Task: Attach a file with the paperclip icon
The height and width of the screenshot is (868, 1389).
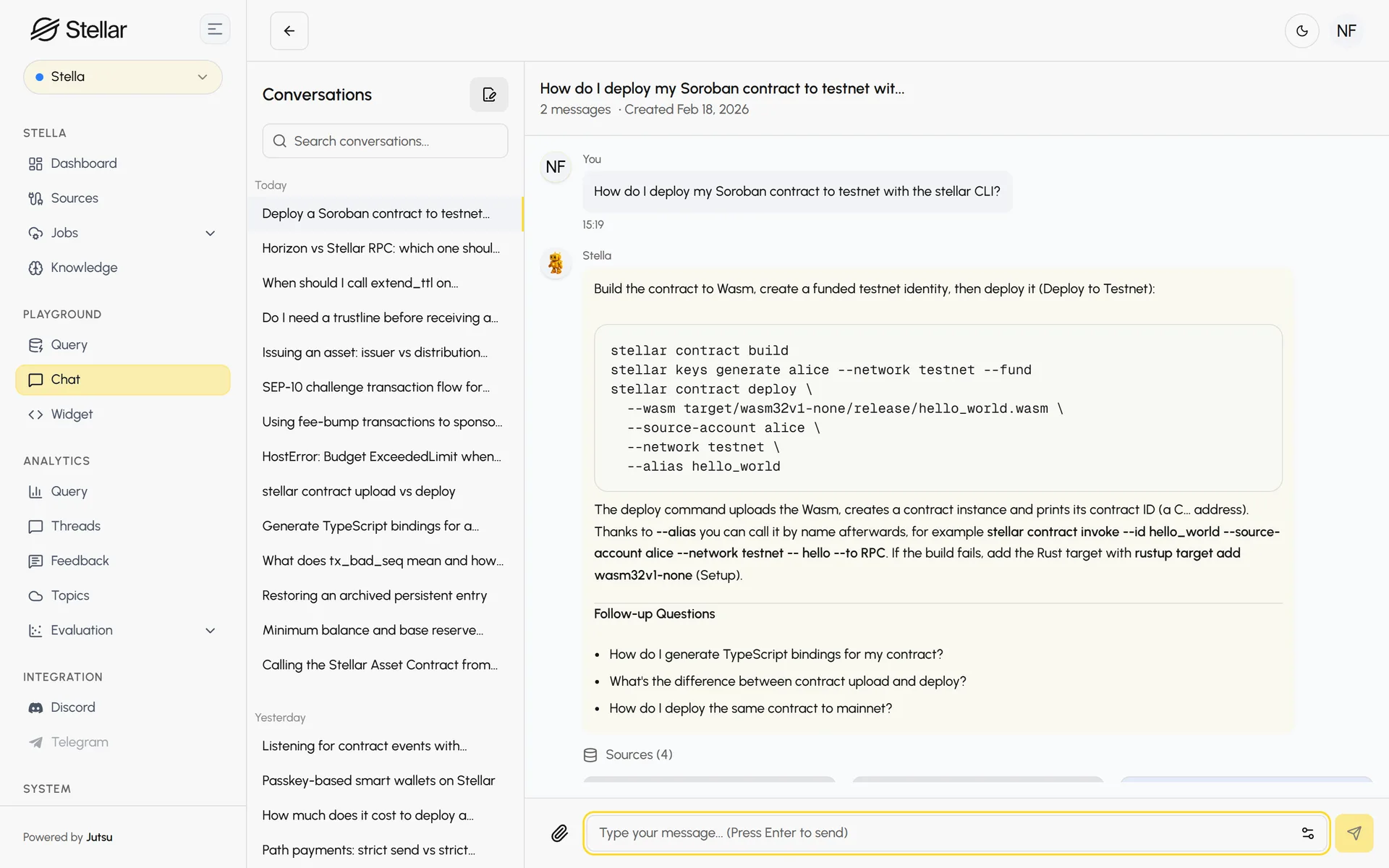Action: tap(559, 833)
